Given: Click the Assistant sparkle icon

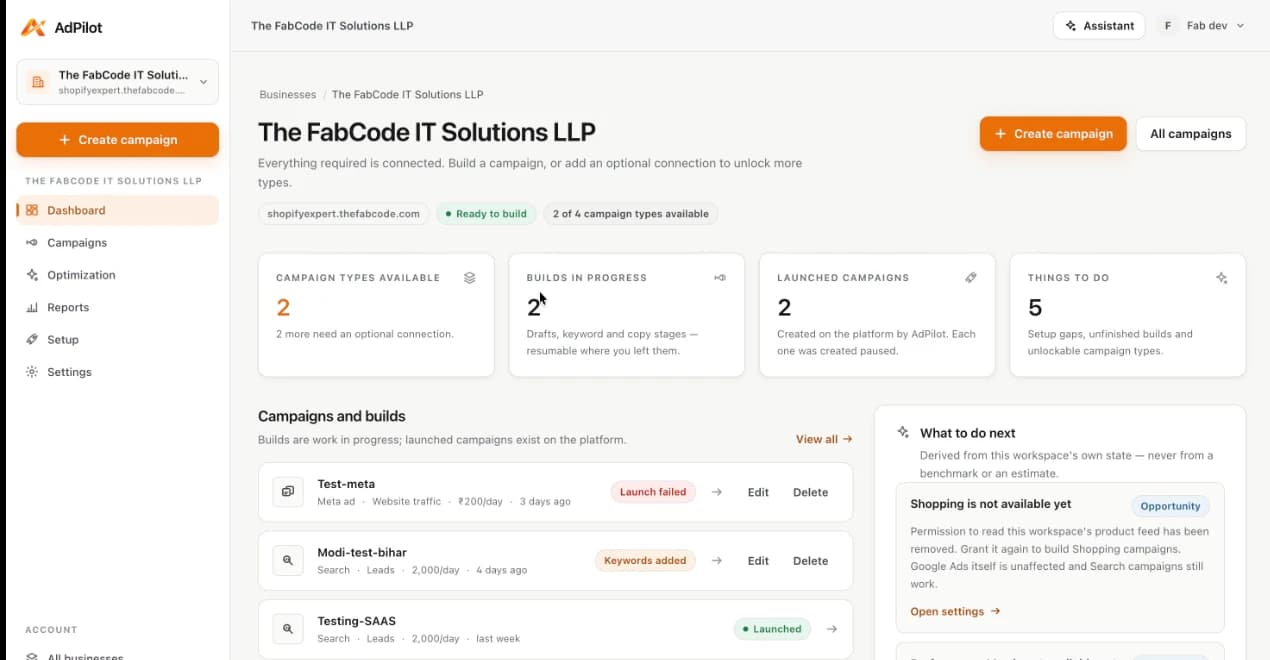Looking at the screenshot, I should click(1071, 26).
